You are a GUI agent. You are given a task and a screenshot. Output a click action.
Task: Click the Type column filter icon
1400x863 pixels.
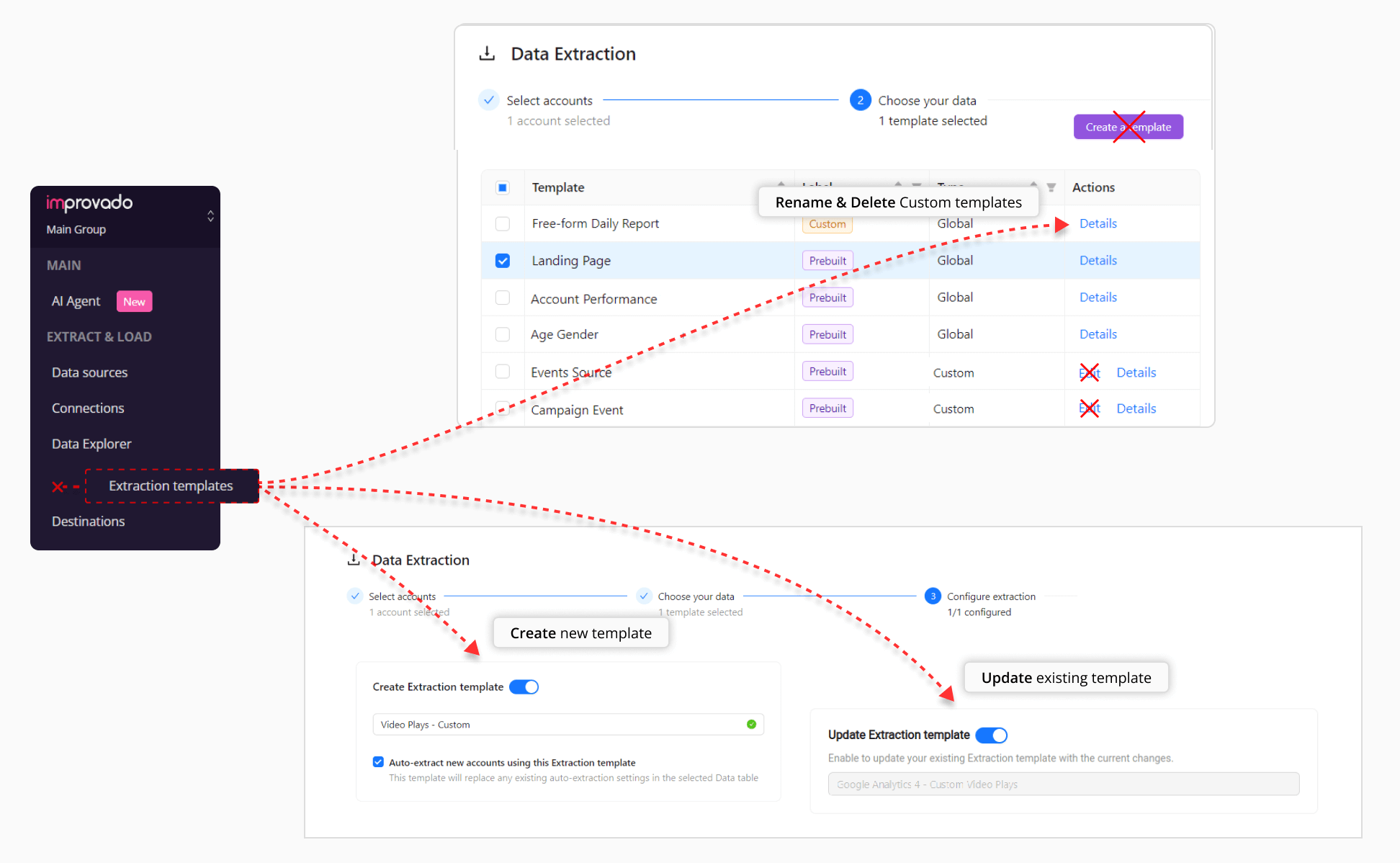pos(1051,187)
